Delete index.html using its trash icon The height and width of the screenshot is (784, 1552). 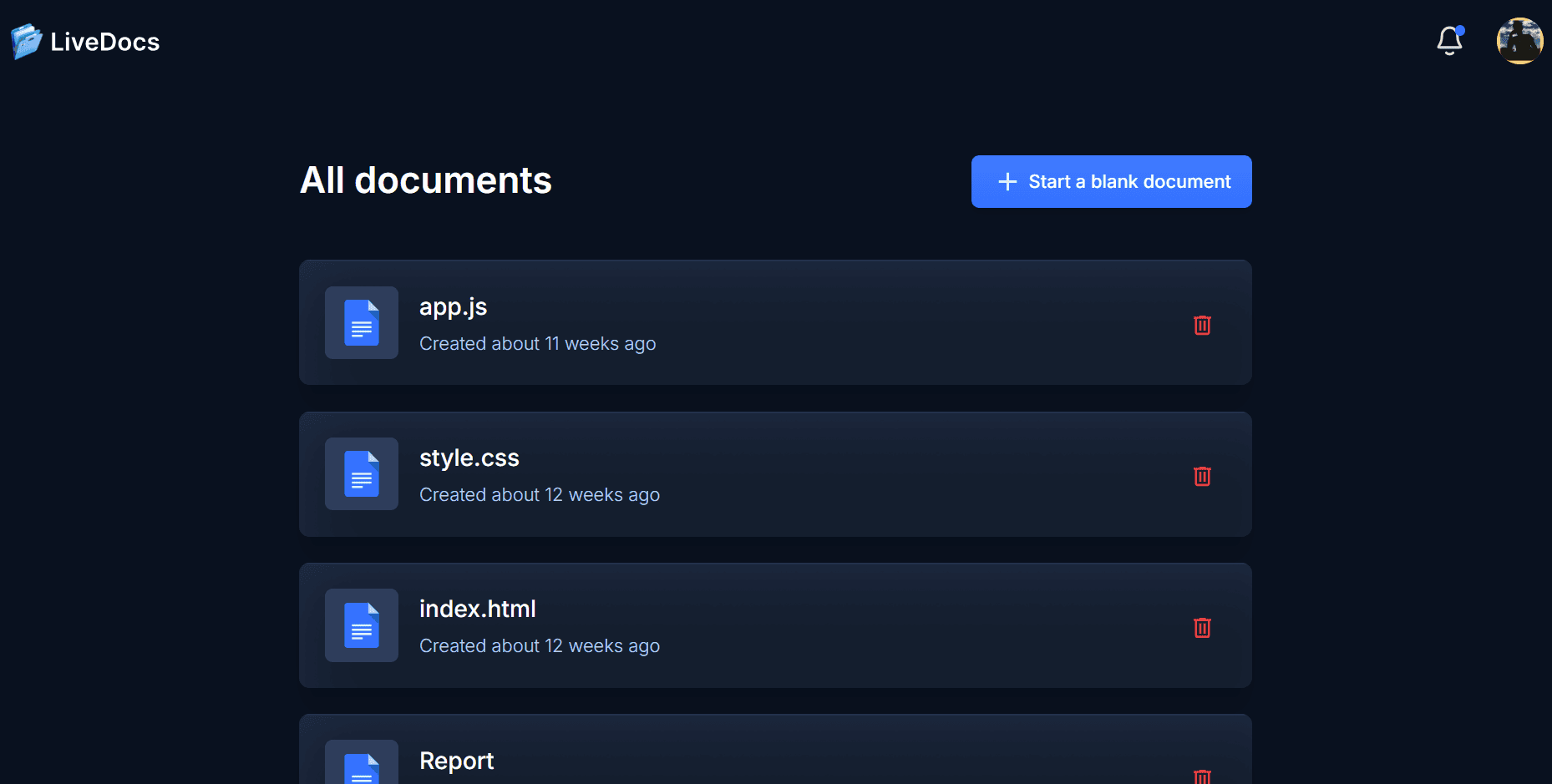click(1203, 628)
